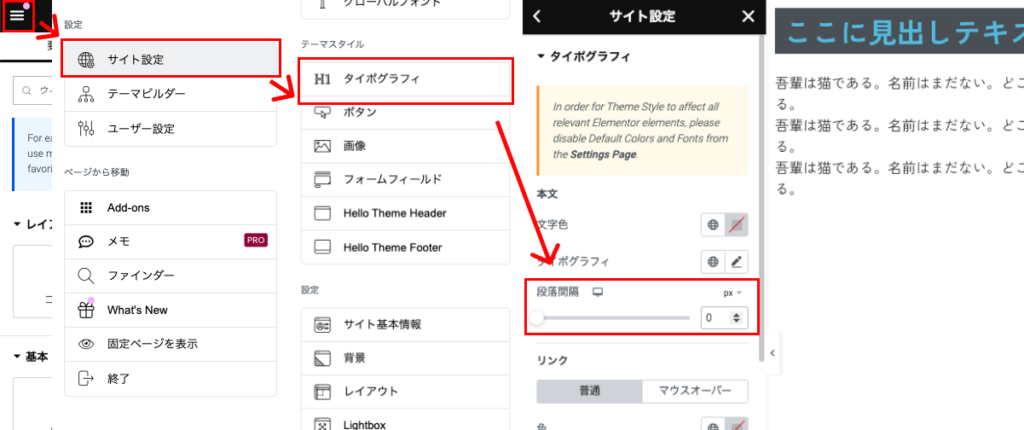Open ファインダー with the magnifier icon
1024x430 pixels.
tap(86, 275)
